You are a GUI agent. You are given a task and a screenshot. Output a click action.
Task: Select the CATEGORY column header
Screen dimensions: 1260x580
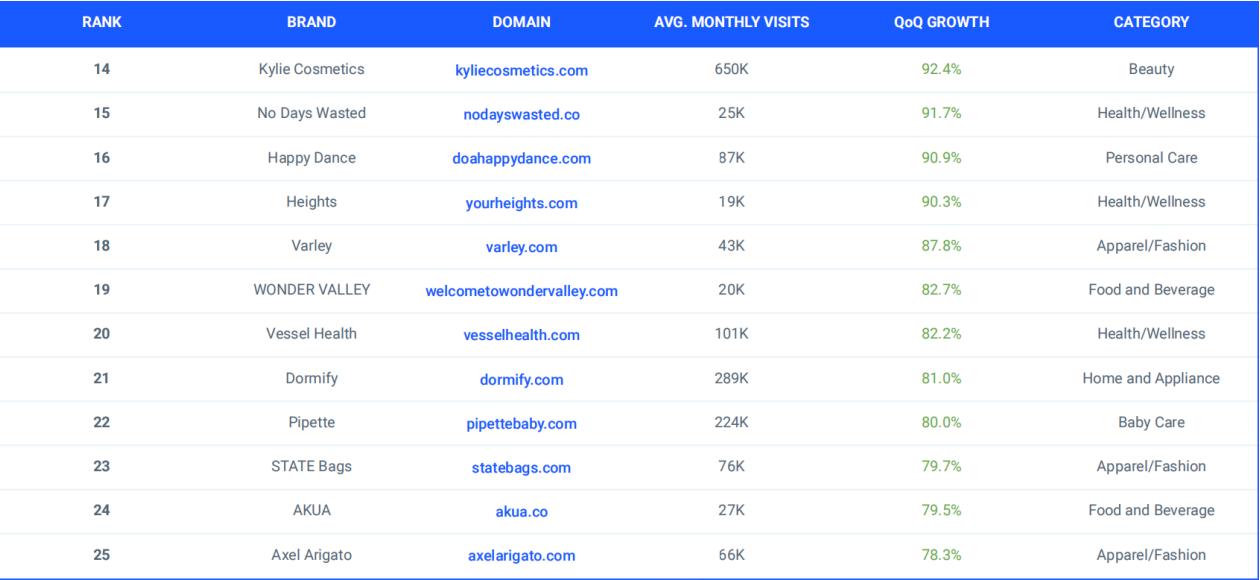tap(1151, 23)
